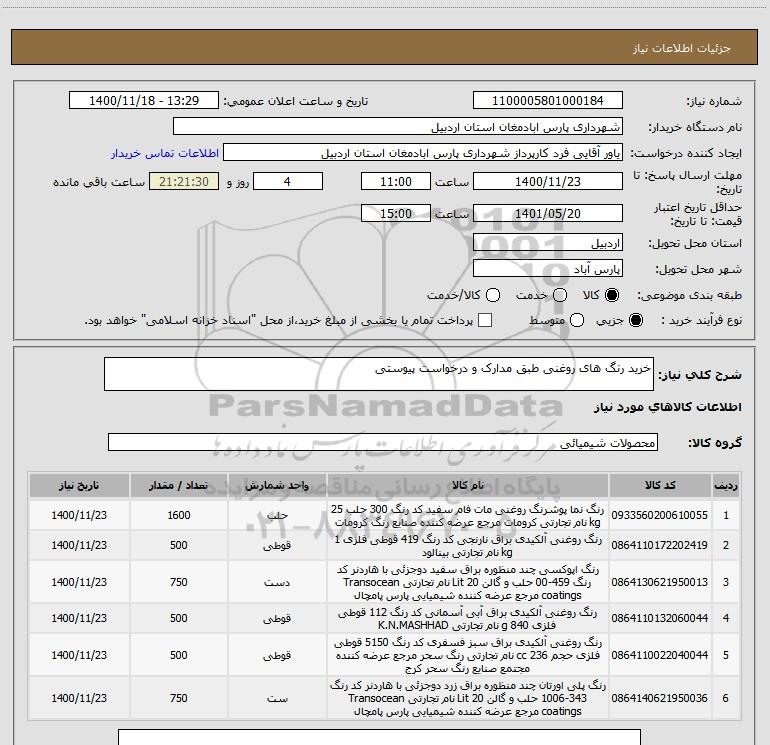770x745 pixels.
Task: Click the نام کالا column header
Action: 468,486
